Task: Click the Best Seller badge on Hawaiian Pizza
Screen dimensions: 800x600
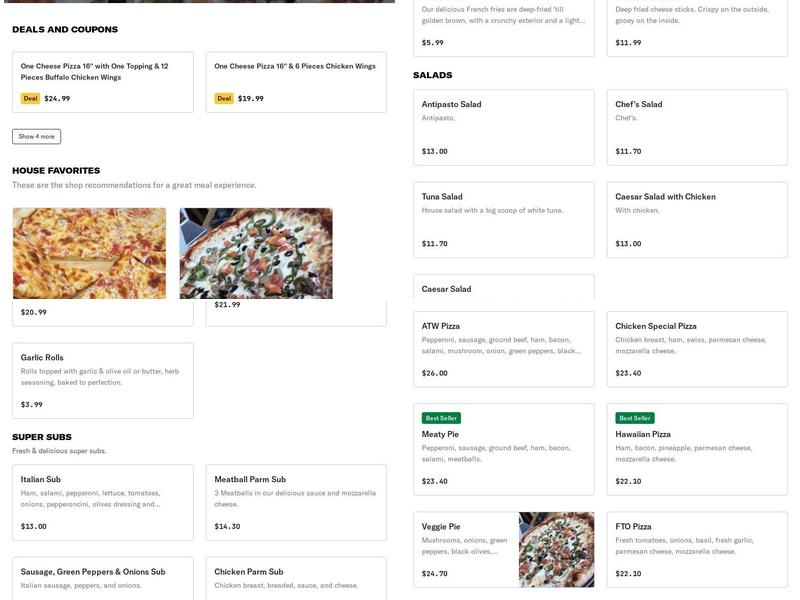Action: [635, 418]
